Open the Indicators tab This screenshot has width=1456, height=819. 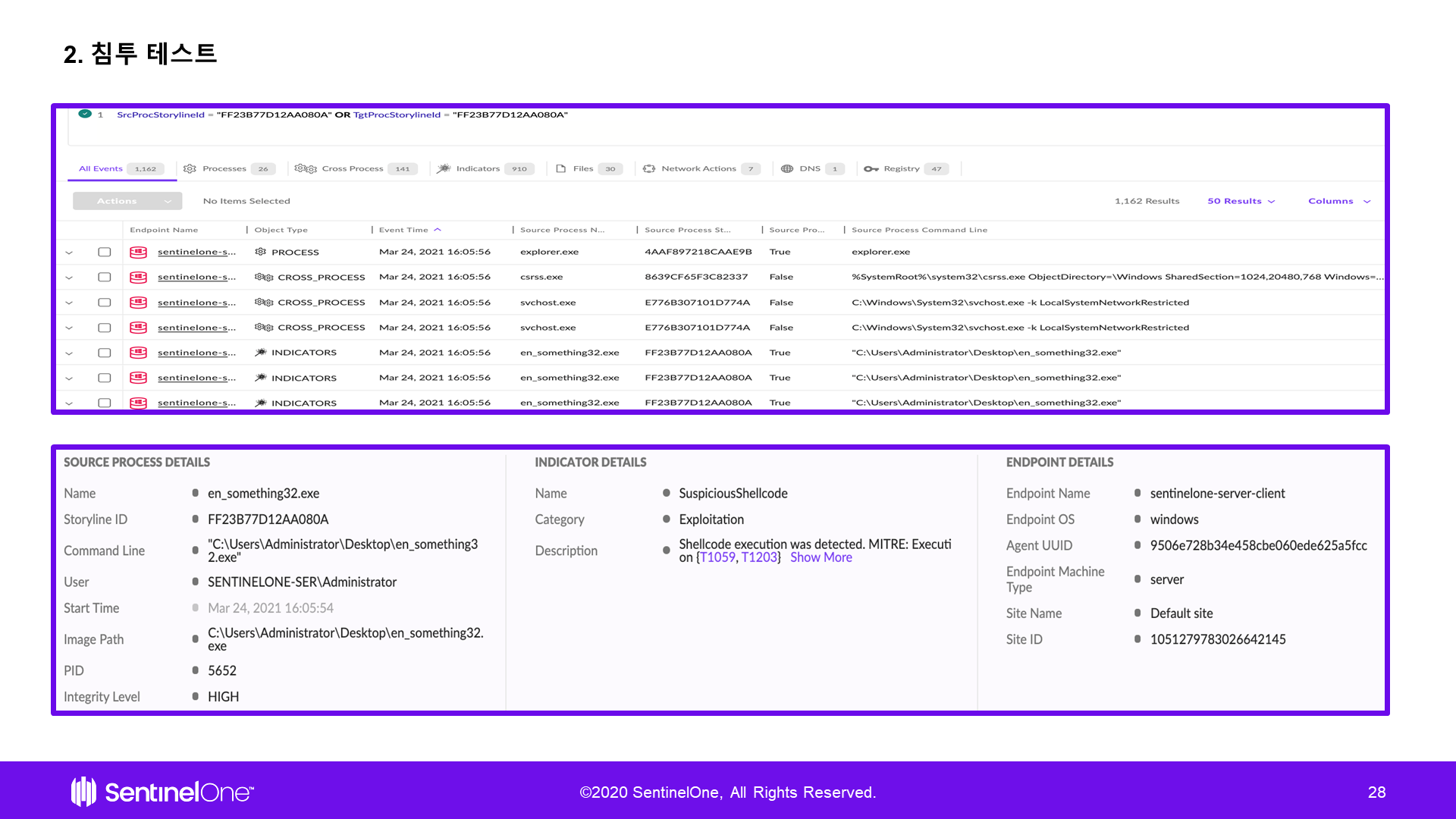478,168
